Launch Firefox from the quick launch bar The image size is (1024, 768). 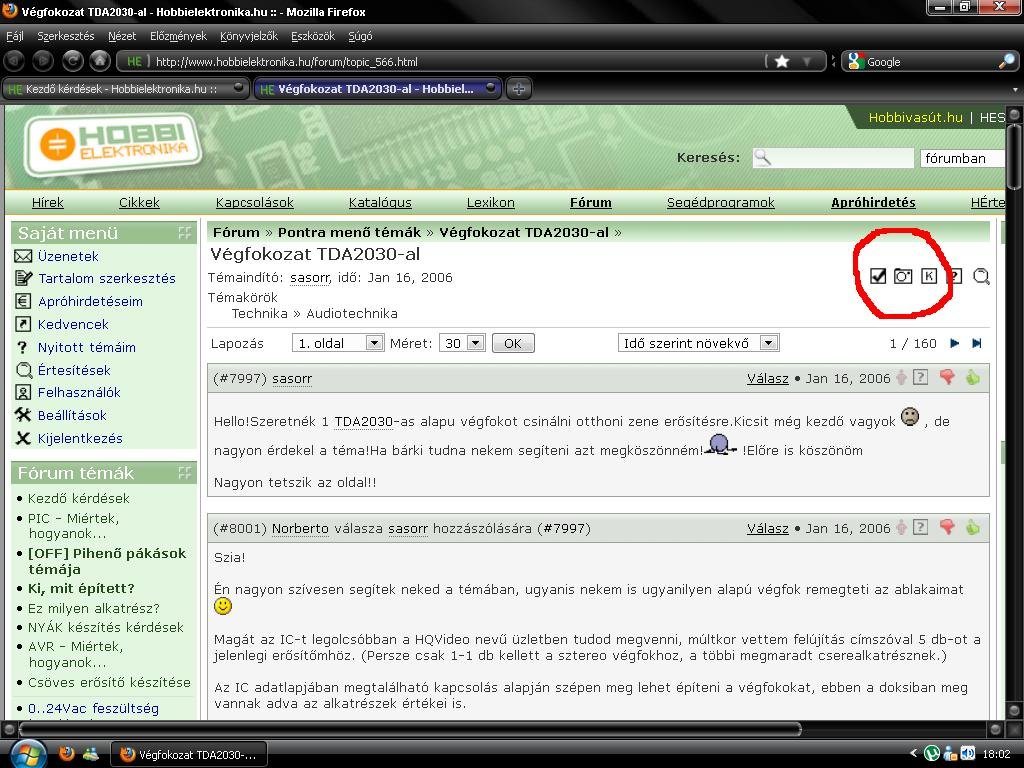(67, 754)
